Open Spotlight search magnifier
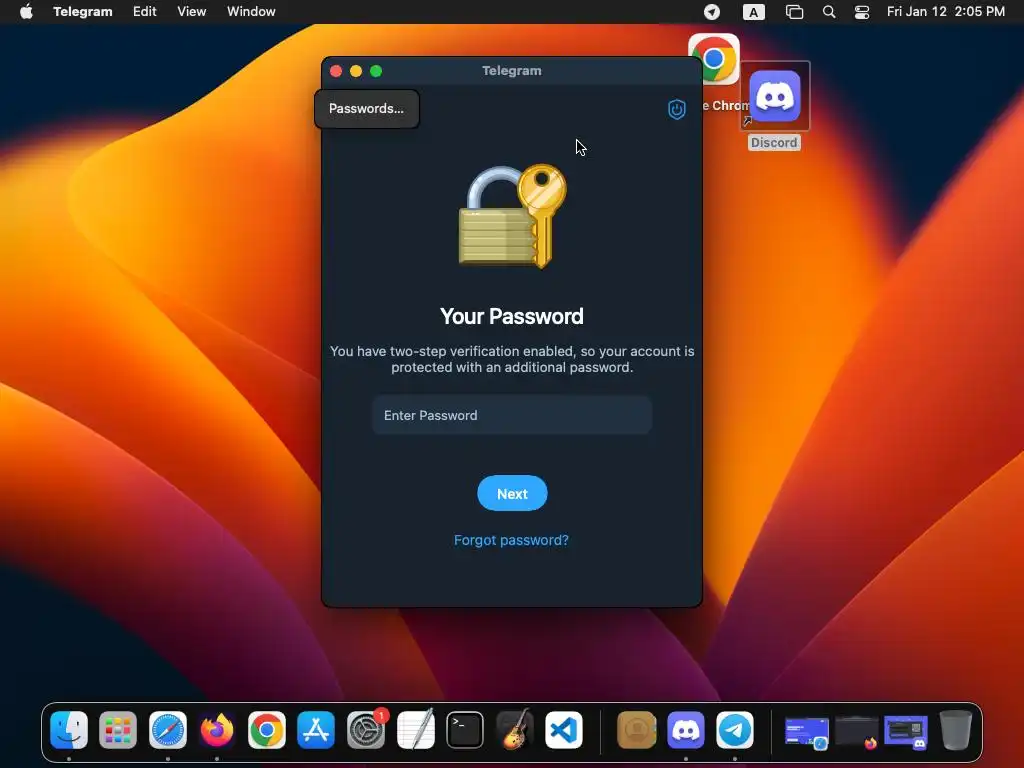The width and height of the screenshot is (1024, 768). (829, 12)
